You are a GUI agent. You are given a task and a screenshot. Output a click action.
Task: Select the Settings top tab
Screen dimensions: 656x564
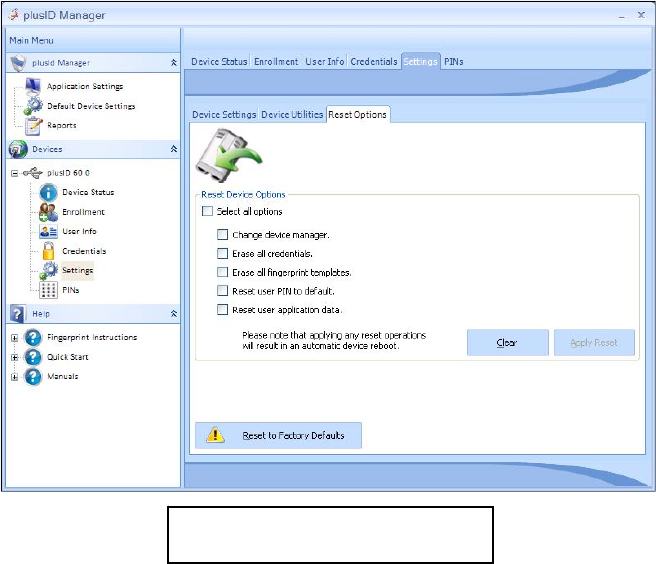tap(420, 62)
